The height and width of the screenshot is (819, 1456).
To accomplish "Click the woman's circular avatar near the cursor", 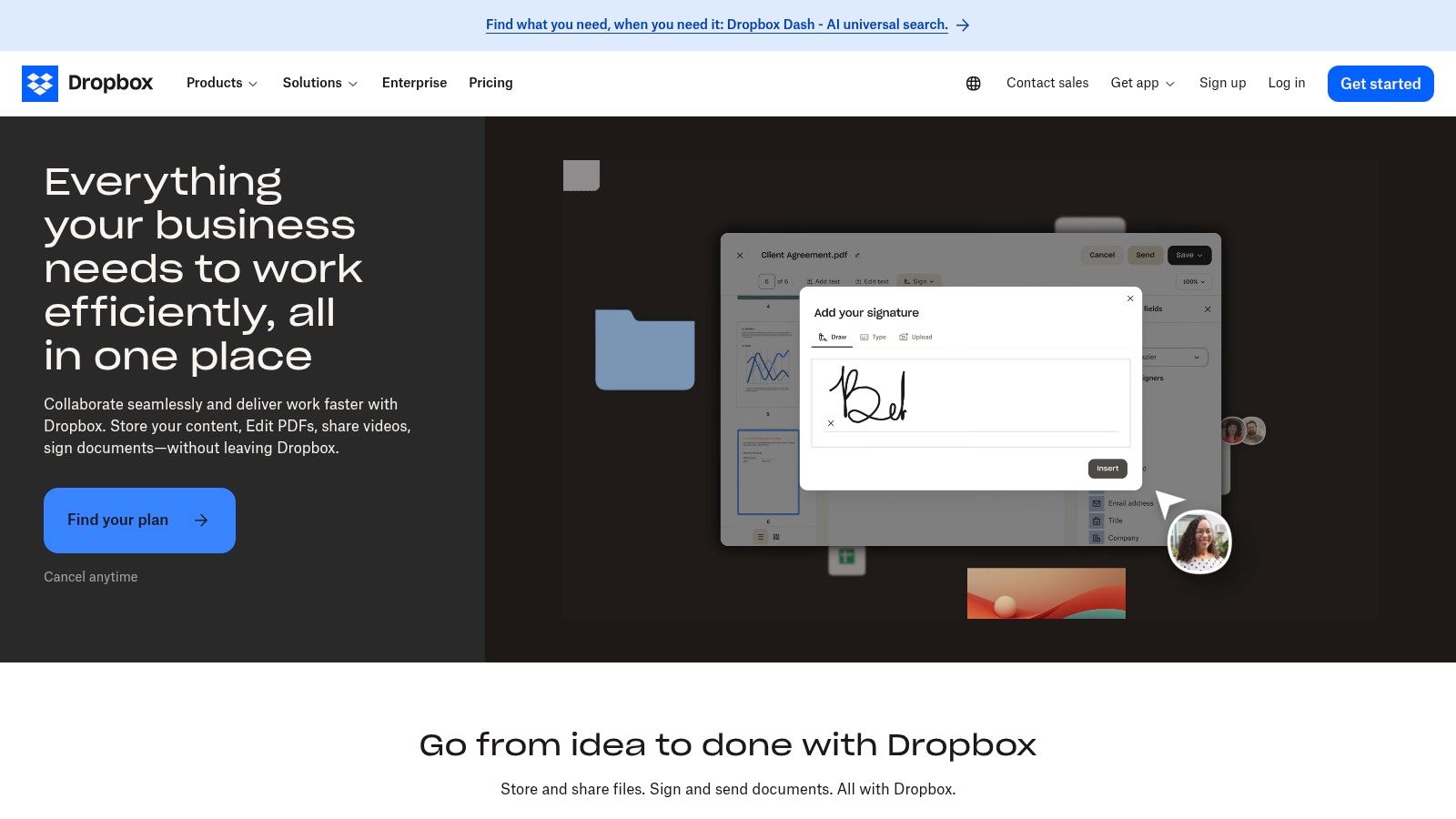I will click(x=1199, y=542).
